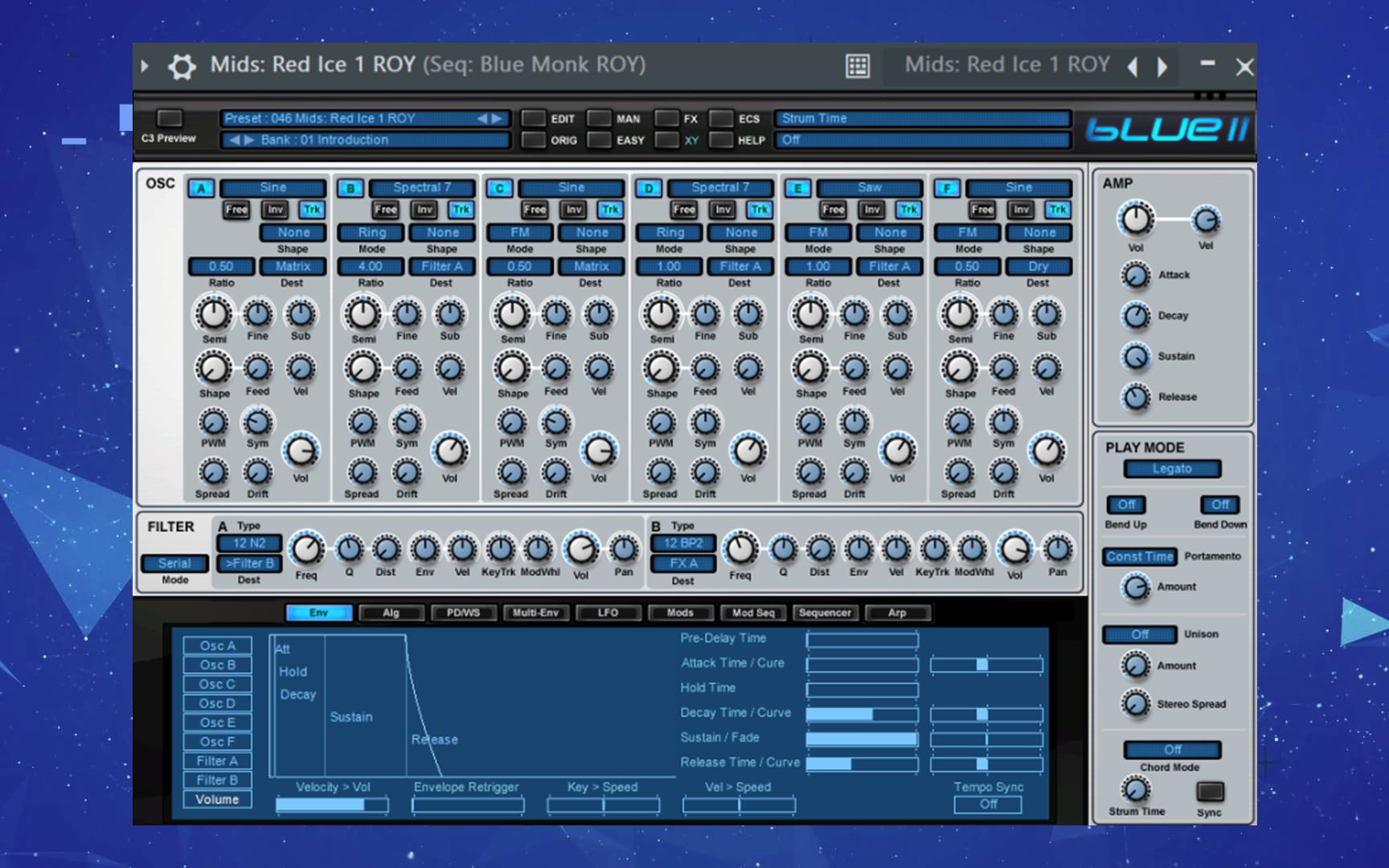1389x868 pixels.
Task: Expand the title bar play triangle
Action: tap(145, 66)
